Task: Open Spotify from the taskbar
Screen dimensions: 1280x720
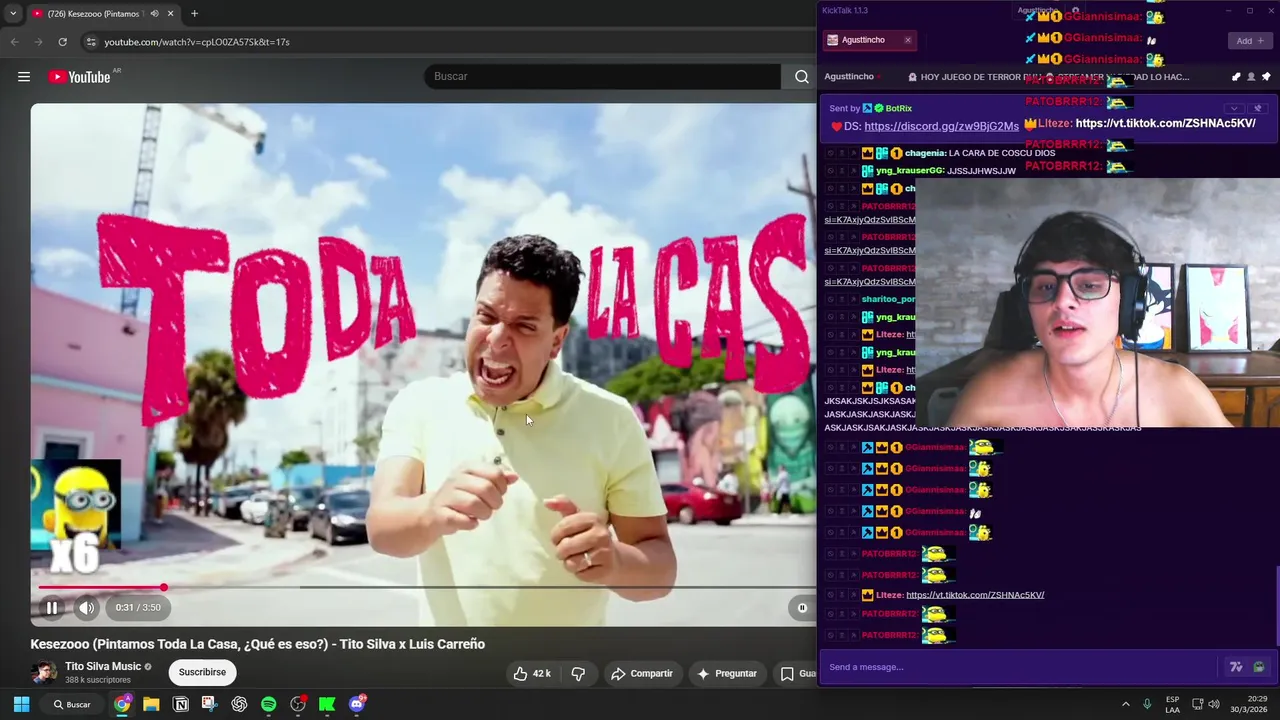Action: 268,704
